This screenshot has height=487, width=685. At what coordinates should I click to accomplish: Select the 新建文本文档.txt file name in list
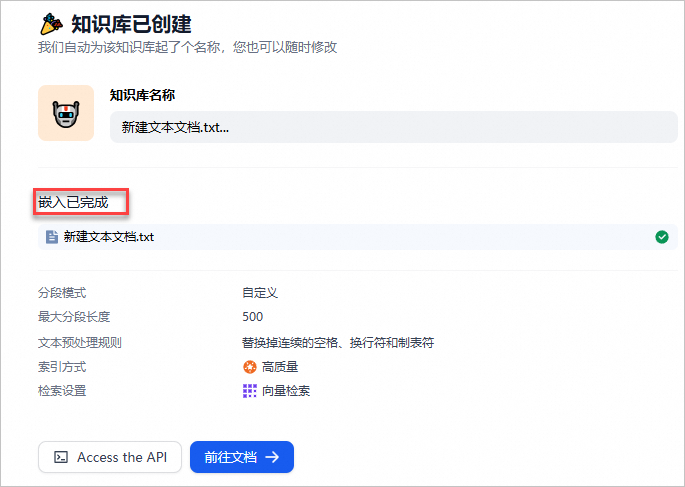click(109, 237)
